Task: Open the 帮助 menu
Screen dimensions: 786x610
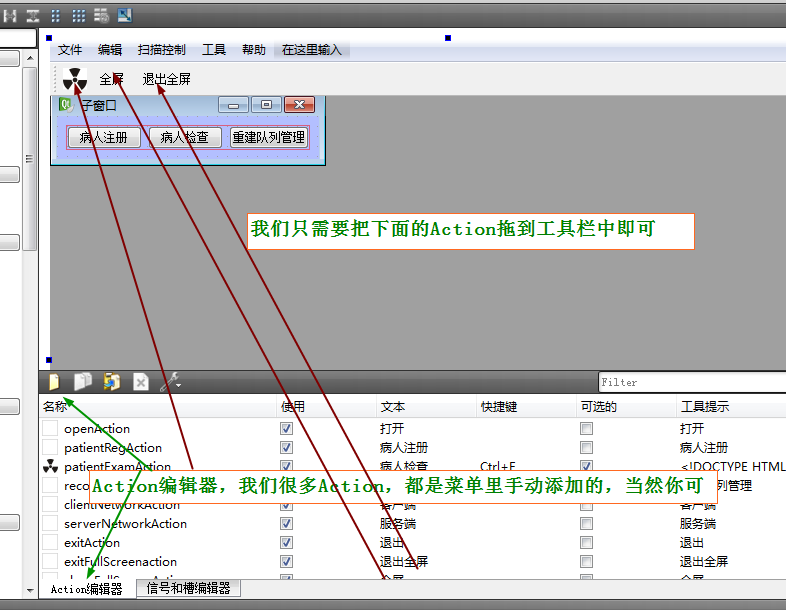Action: click(x=254, y=50)
